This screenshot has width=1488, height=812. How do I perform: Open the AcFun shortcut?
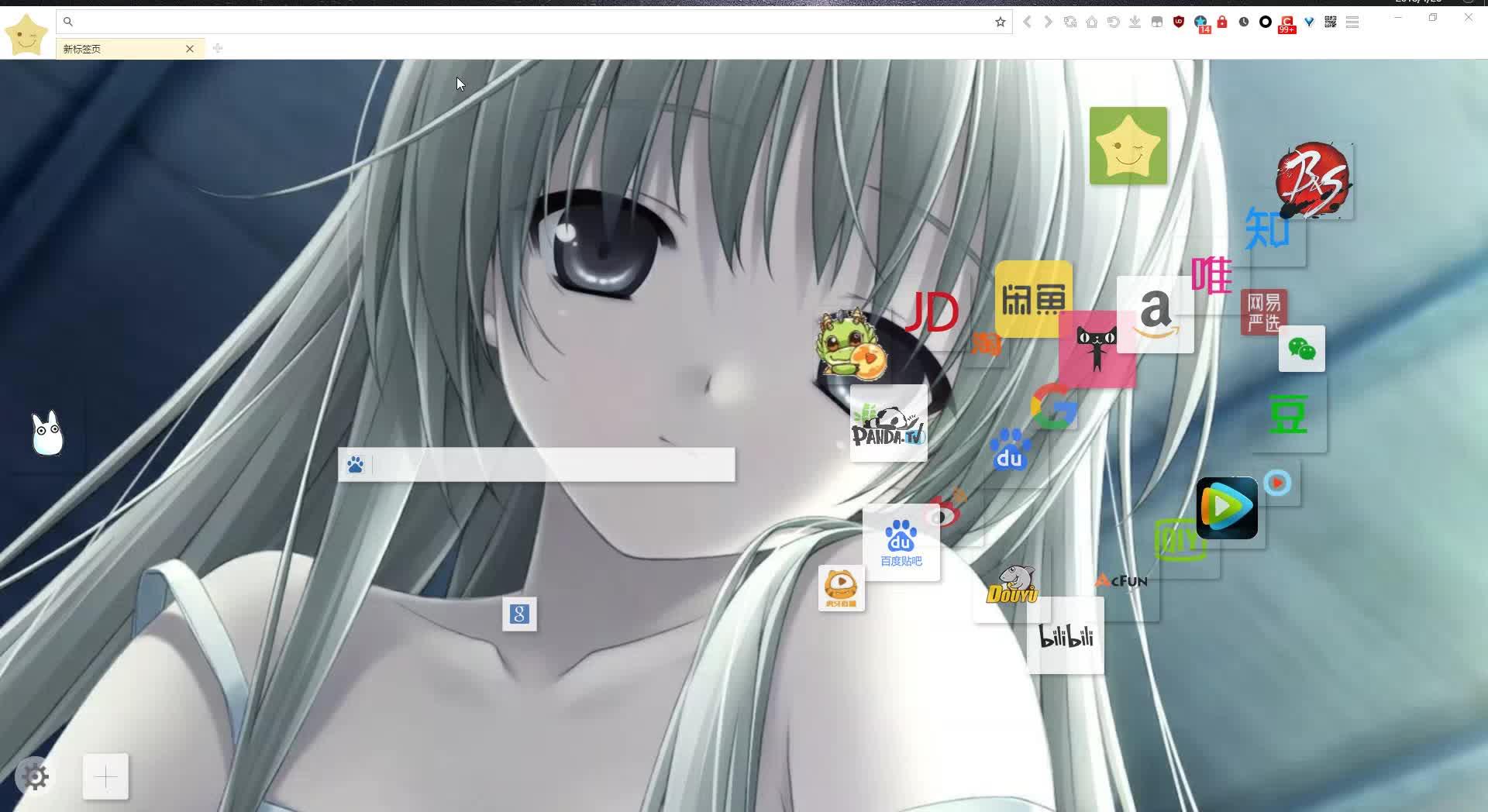tap(1121, 580)
